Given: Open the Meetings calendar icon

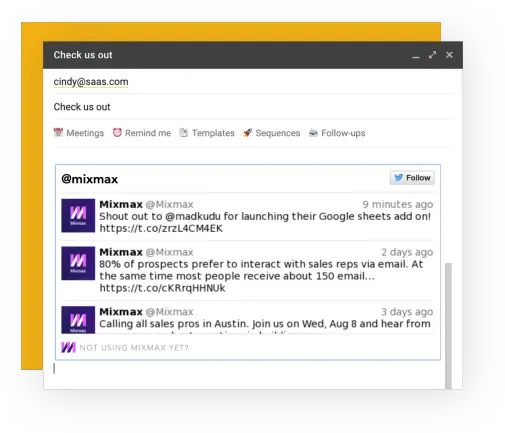Looking at the screenshot, I should coord(58,132).
